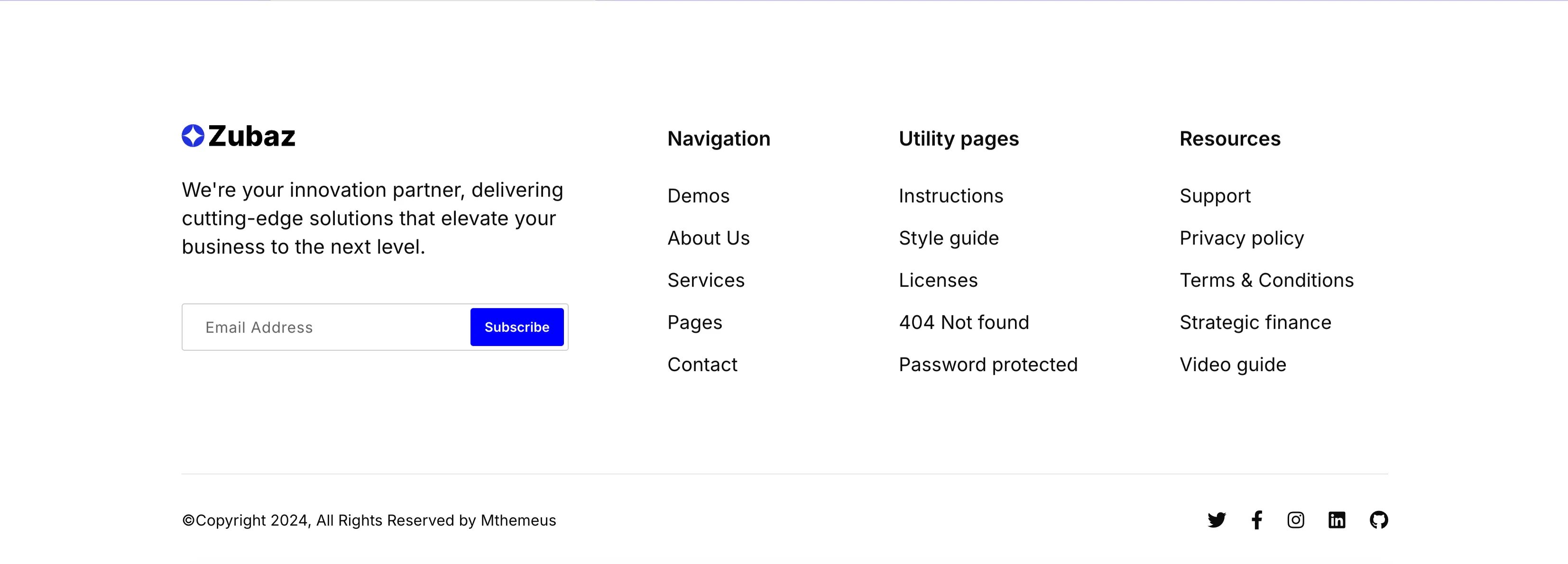Image resolution: width=1568 pixels, height=564 pixels.
Task: Click the innovation partner description text
Action: point(372,218)
